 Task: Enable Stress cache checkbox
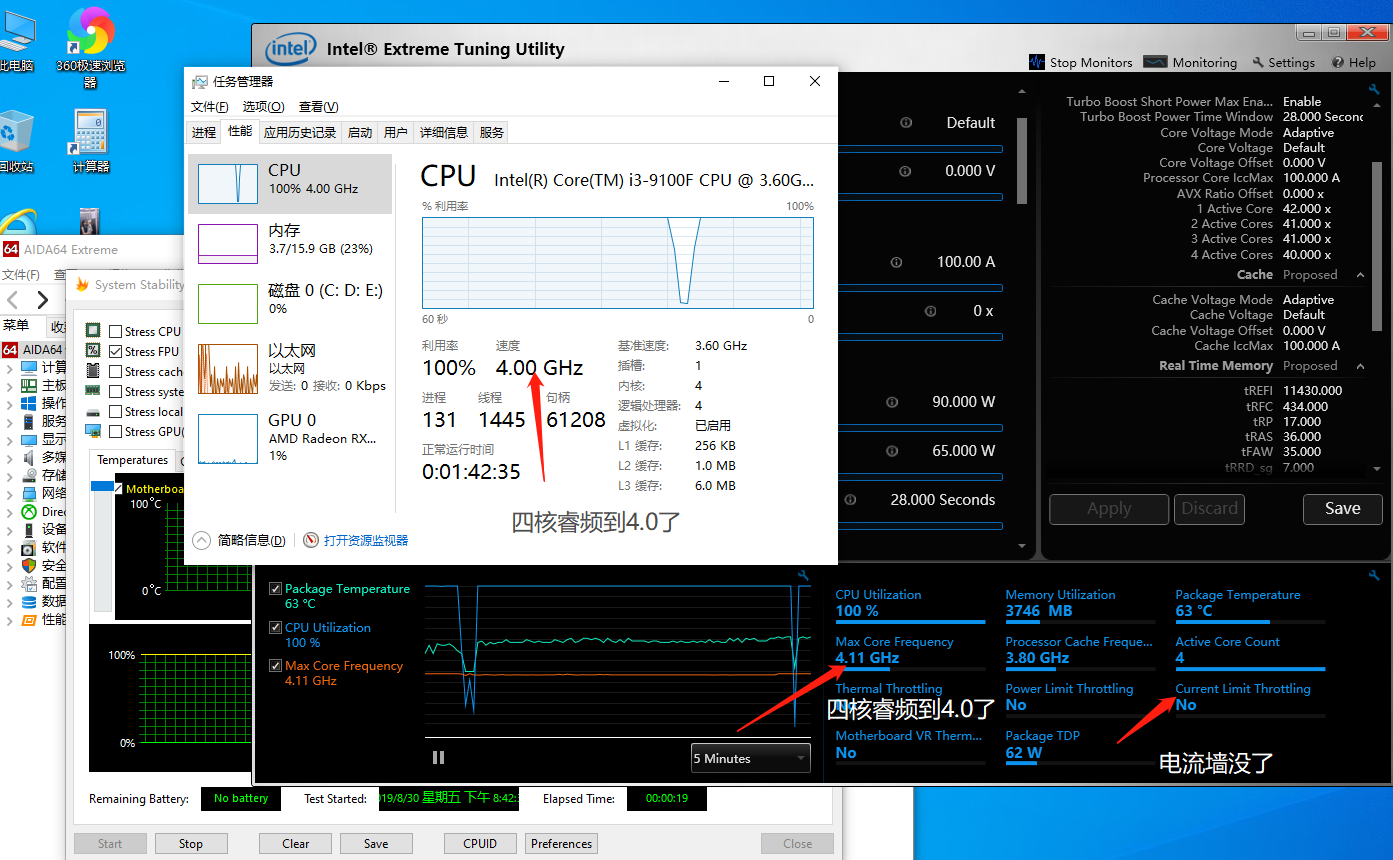tap(116, 371)
